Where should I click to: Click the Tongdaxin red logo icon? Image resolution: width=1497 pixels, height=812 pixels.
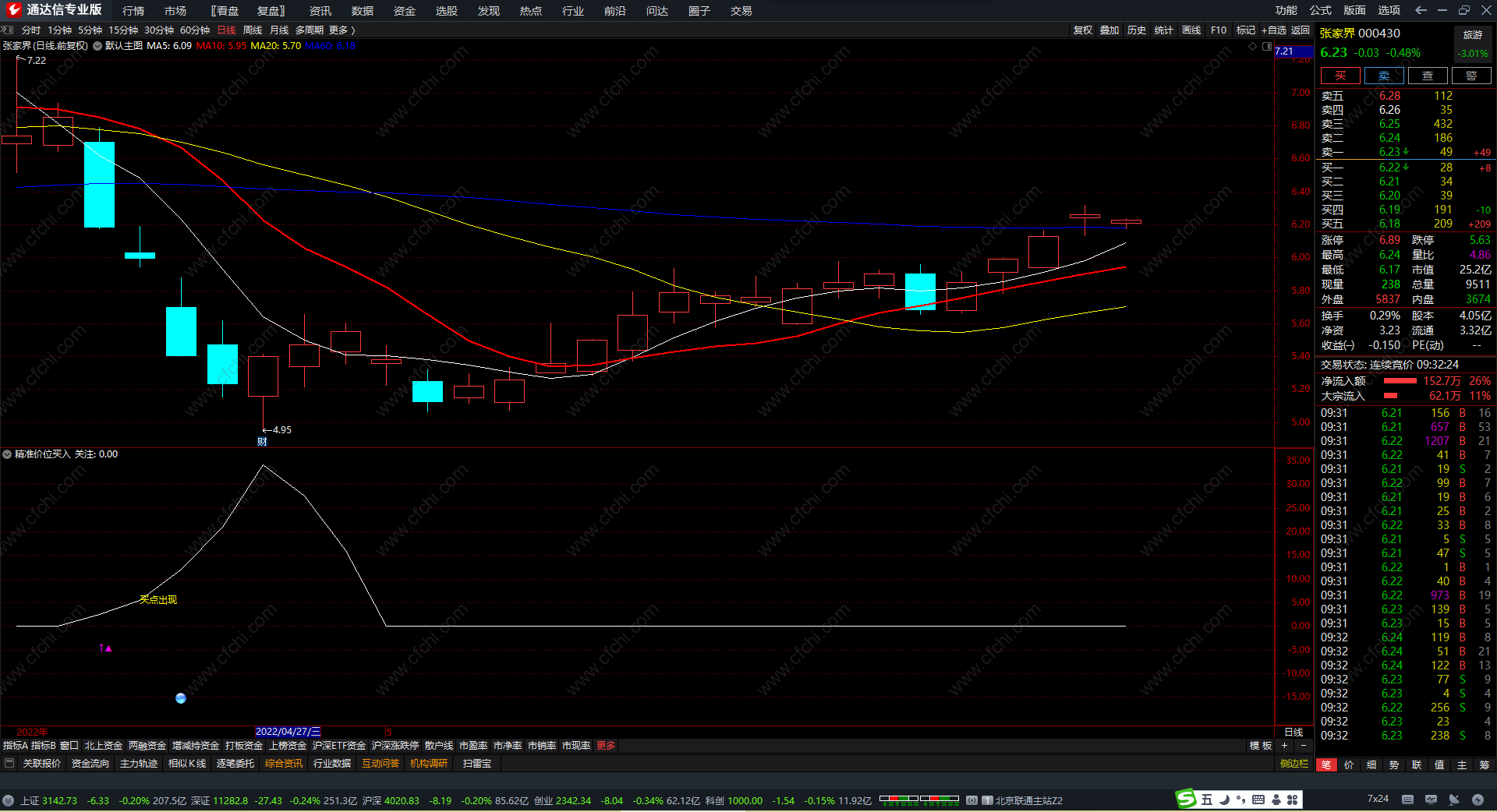(14, 9)
